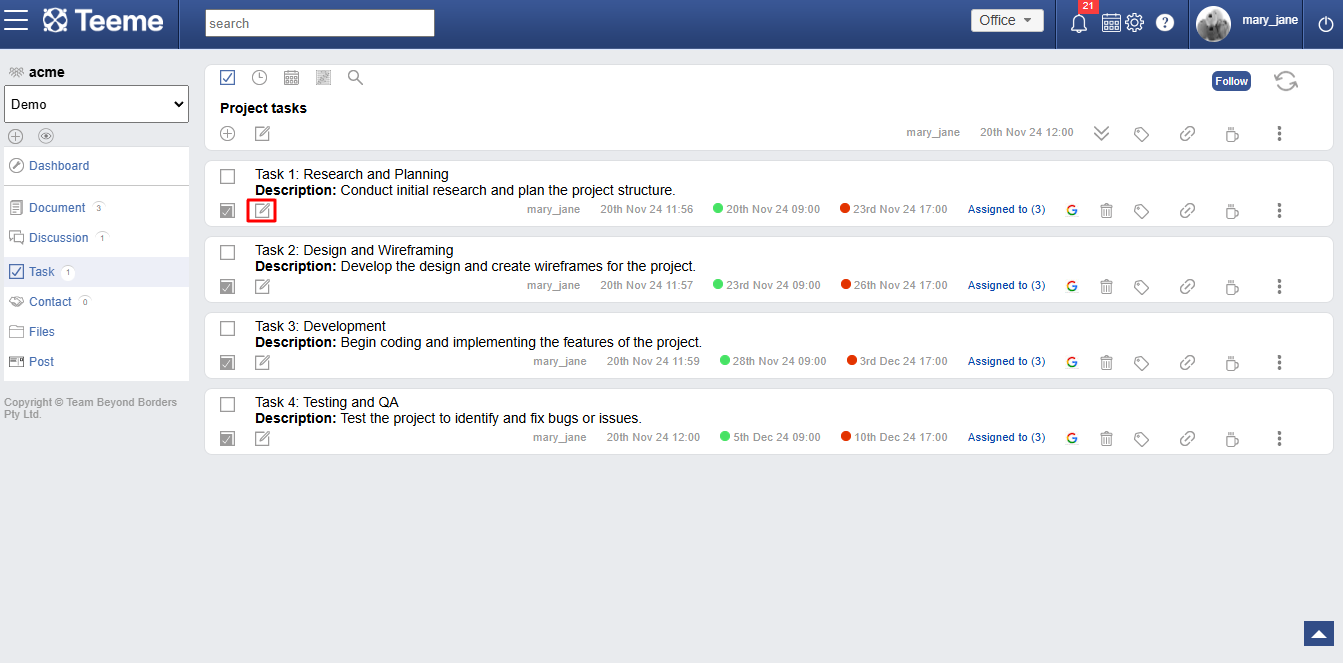The height and width of the screenshot is (663, 1343).
Task: Click the Follow button
Action: 1231,81
